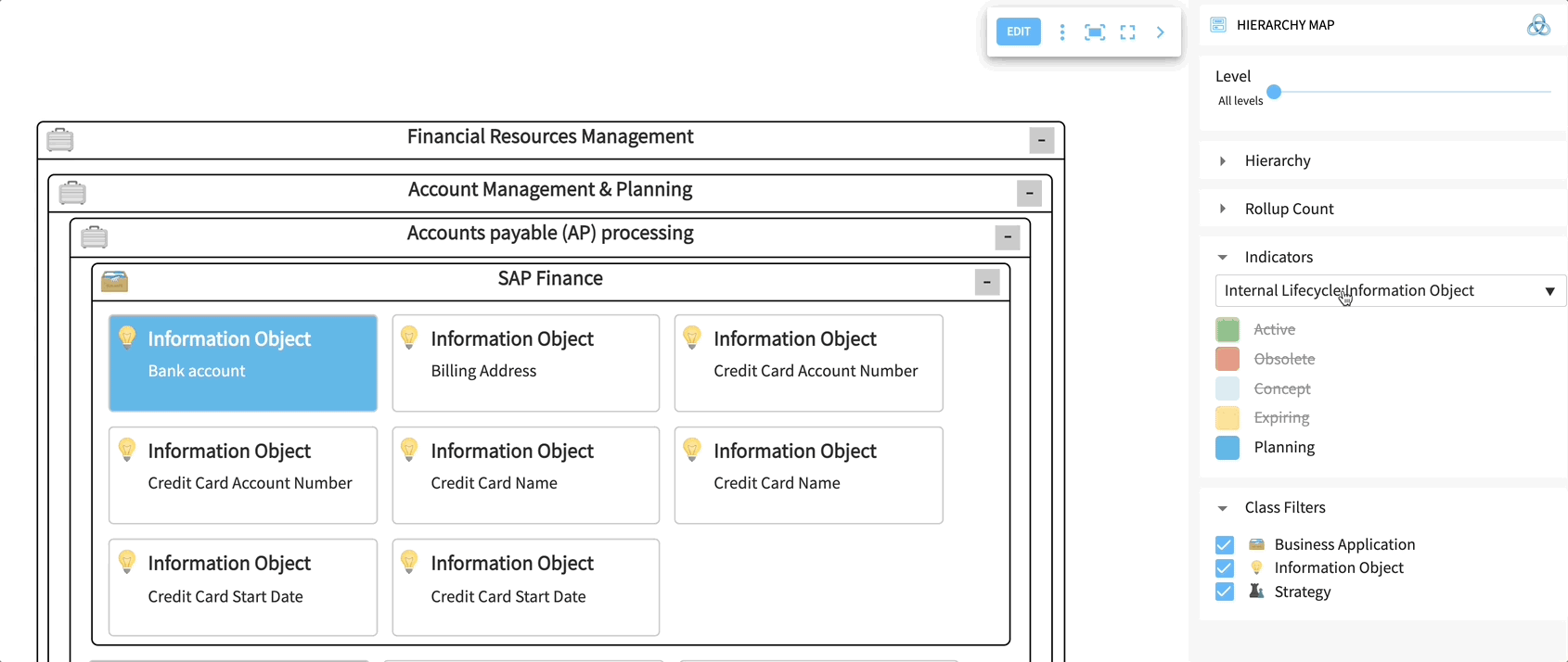Click the fit-to-screen icon in toolbar
The width and height of the screenshot is (1568, 662).
click(1095, 32)
